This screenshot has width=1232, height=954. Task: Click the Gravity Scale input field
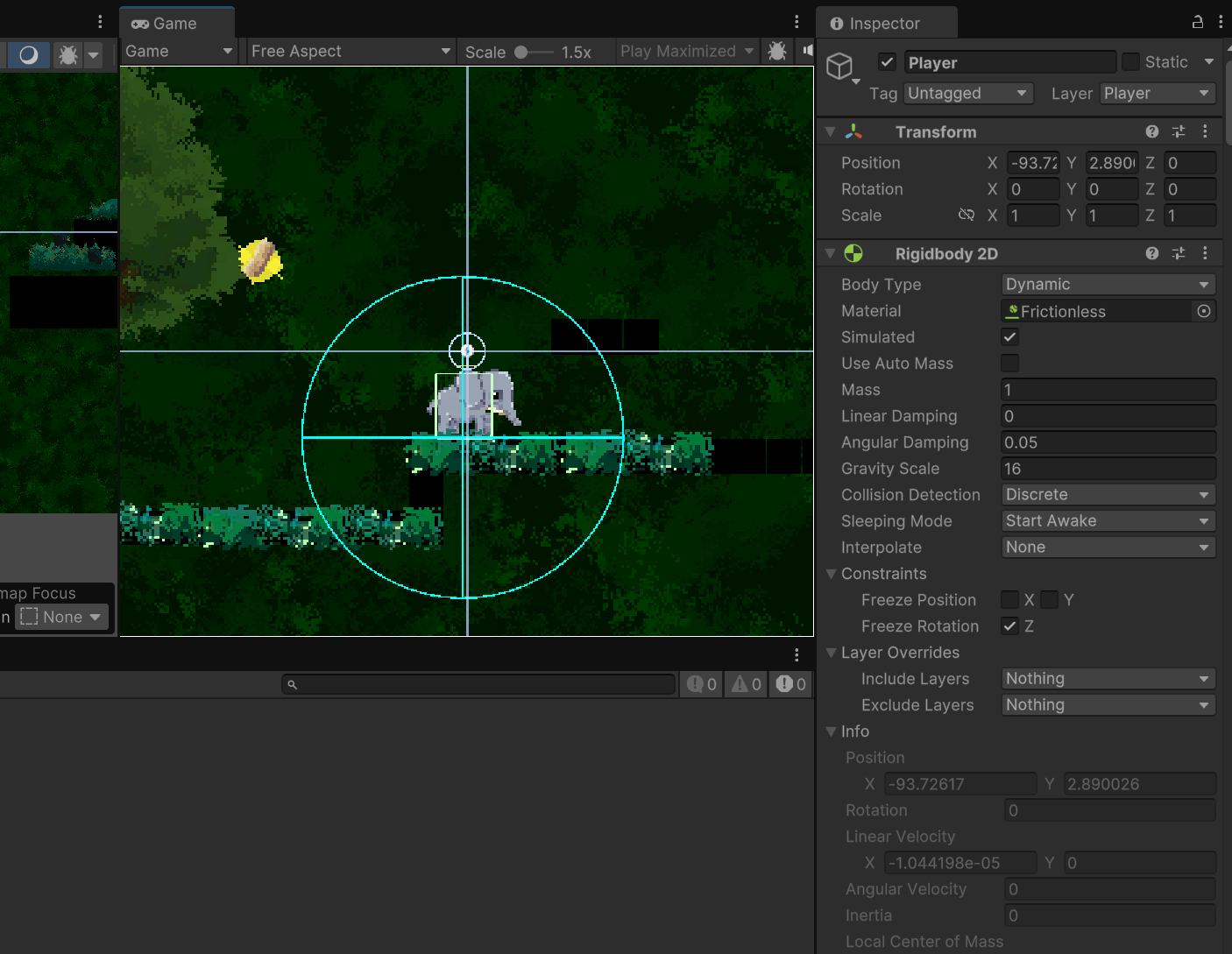pos(1108,469)
